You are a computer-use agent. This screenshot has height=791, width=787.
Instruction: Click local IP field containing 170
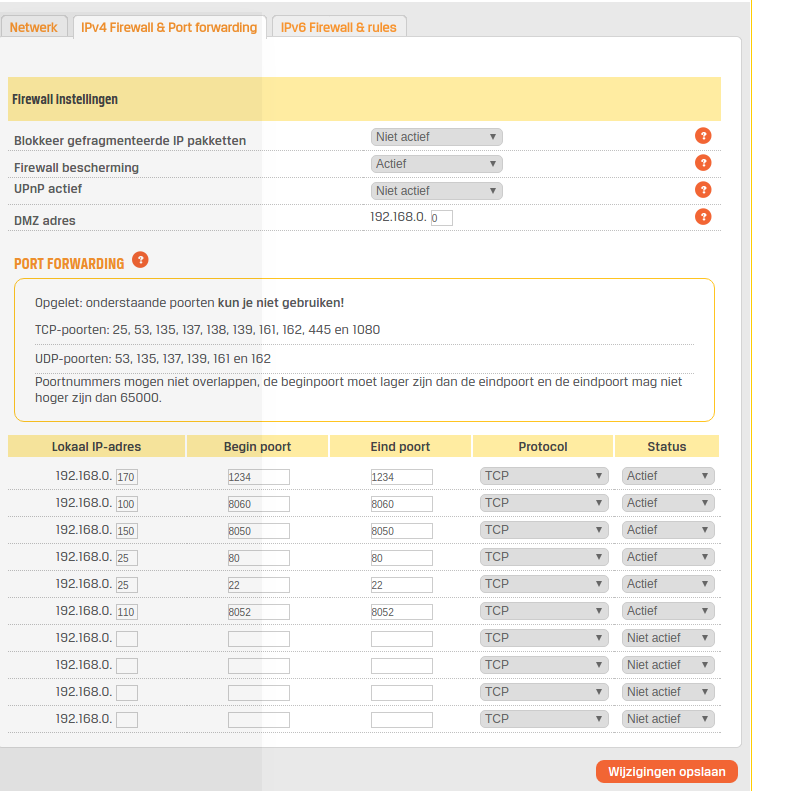127,477
